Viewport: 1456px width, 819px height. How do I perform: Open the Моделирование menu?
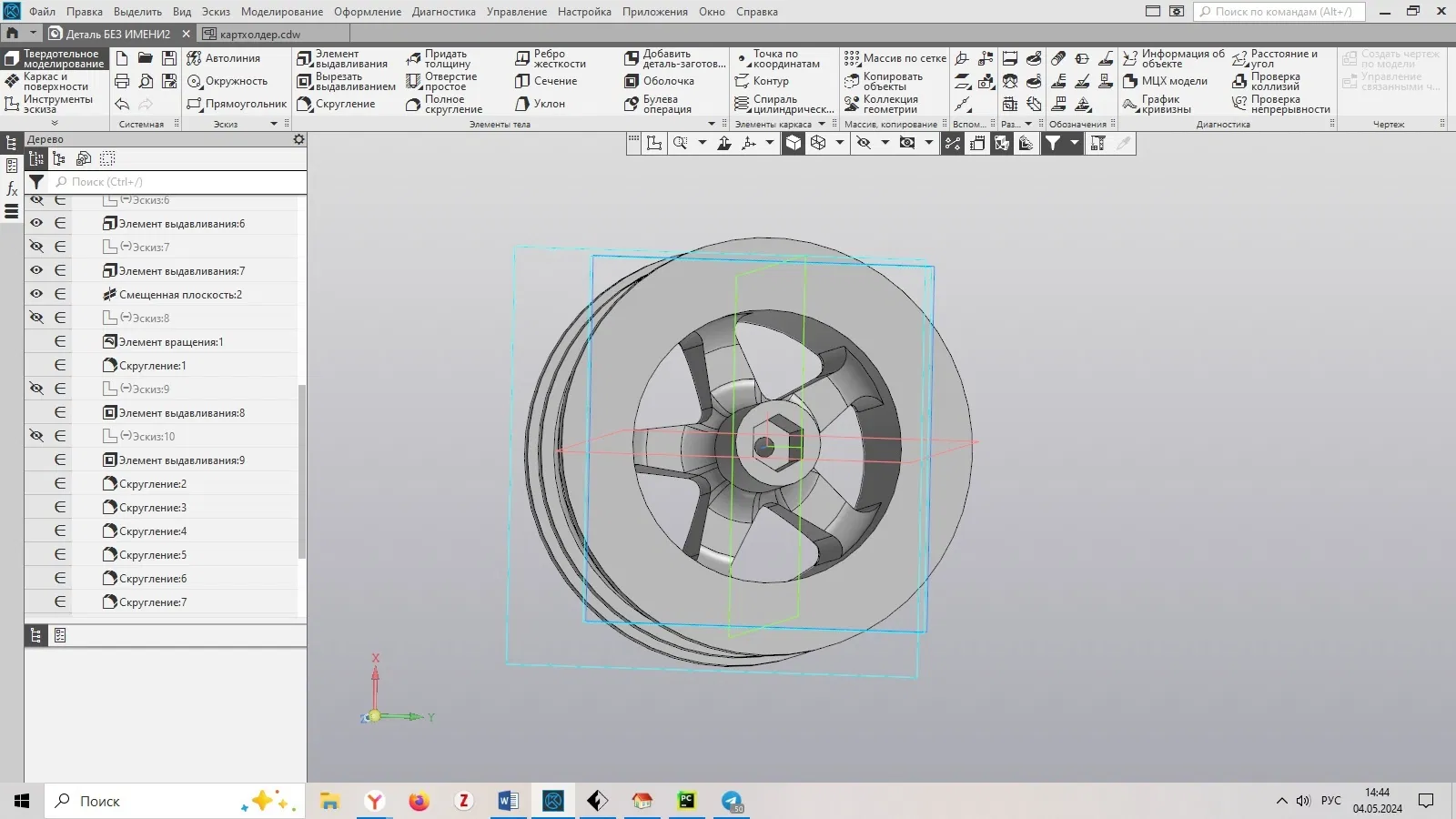(281, 12)
